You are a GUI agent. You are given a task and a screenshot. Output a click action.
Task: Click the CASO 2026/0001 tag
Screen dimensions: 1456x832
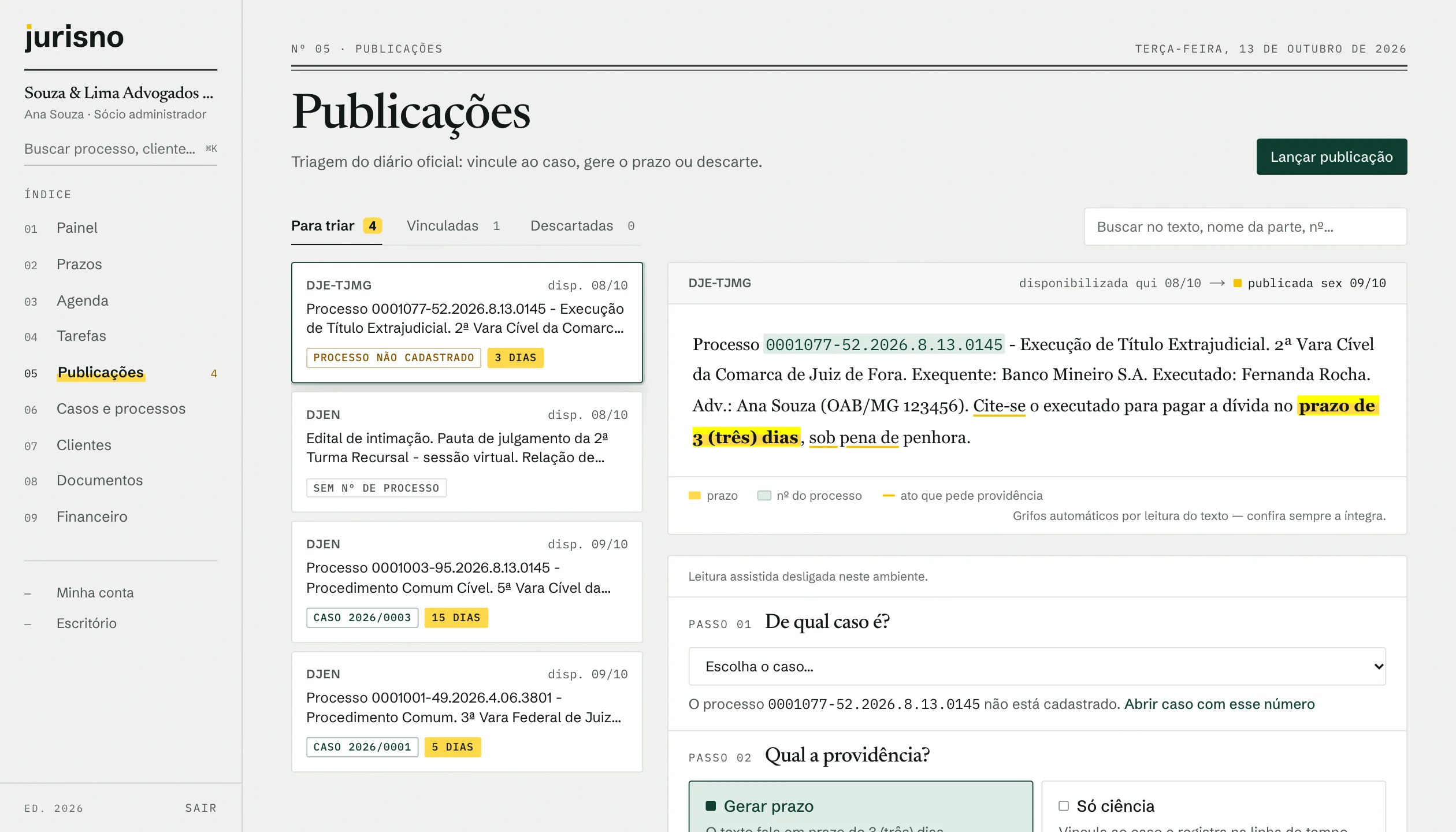[362, 747]
